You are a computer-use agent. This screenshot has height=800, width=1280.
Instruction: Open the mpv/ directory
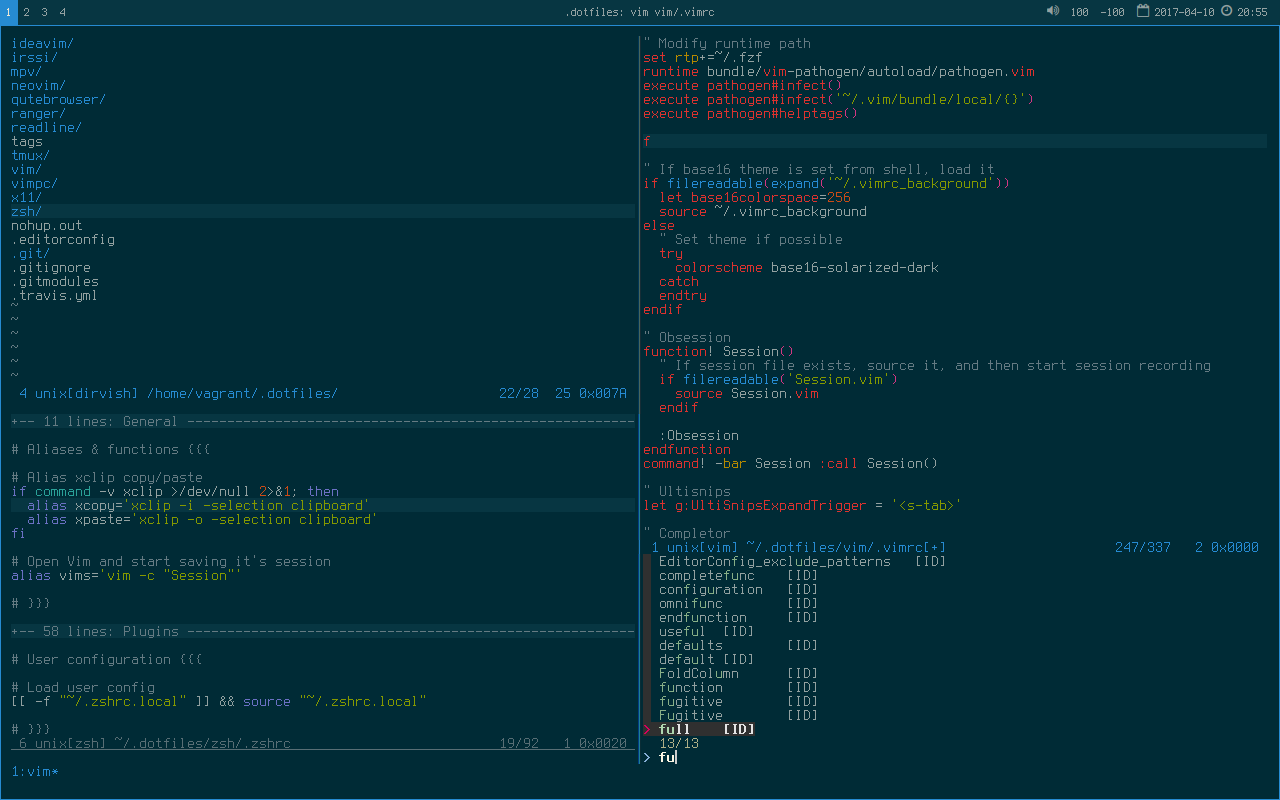26,71
